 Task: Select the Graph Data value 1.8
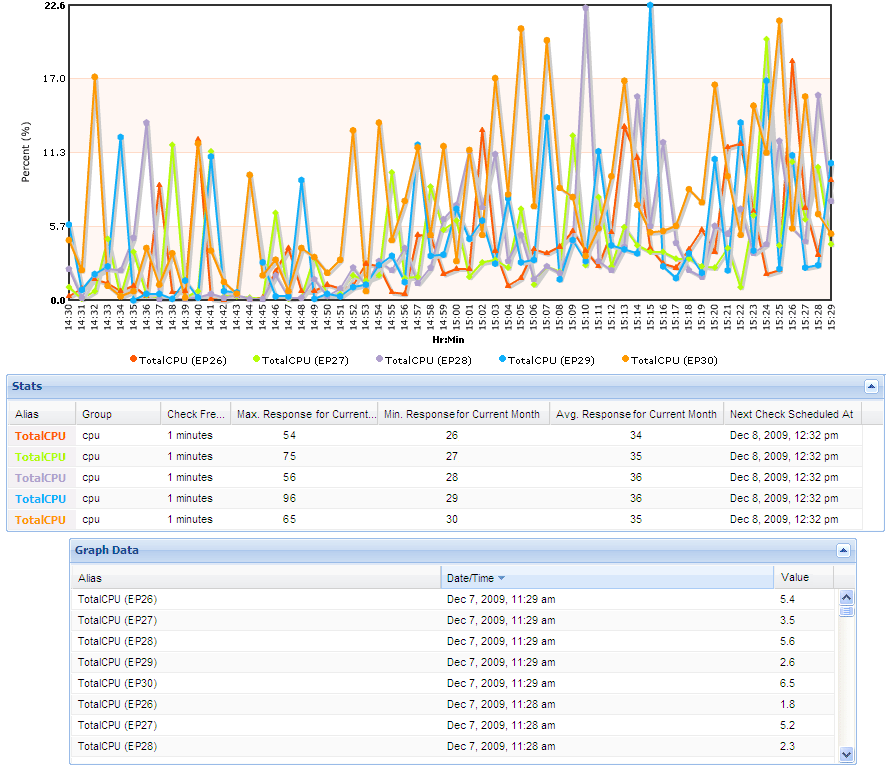click(787, 704)
